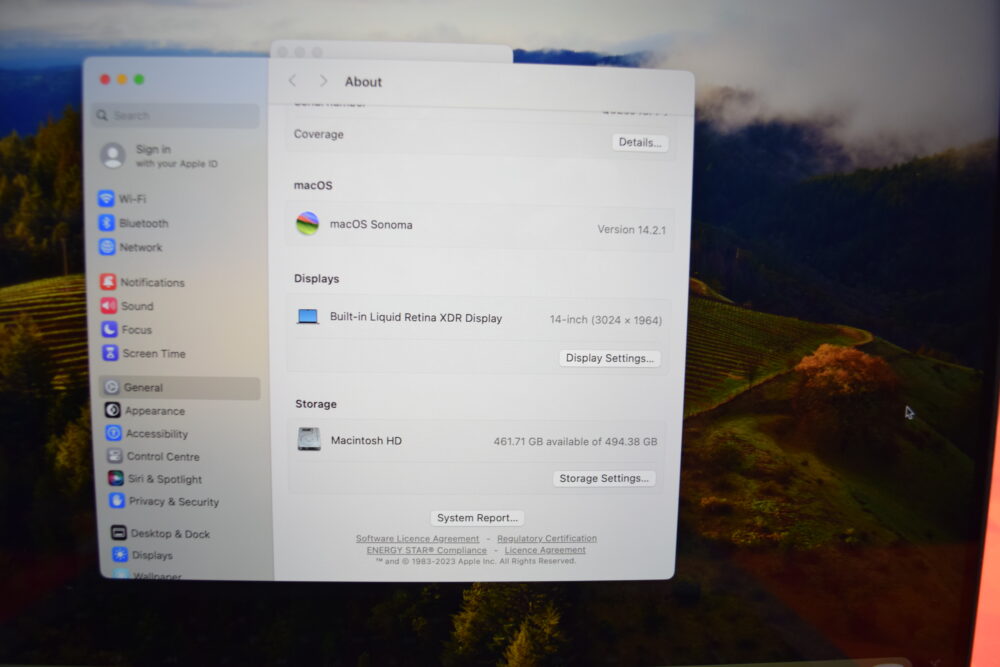
Task: Click the Version 14.2.1 text
Action: coord(631,230)
